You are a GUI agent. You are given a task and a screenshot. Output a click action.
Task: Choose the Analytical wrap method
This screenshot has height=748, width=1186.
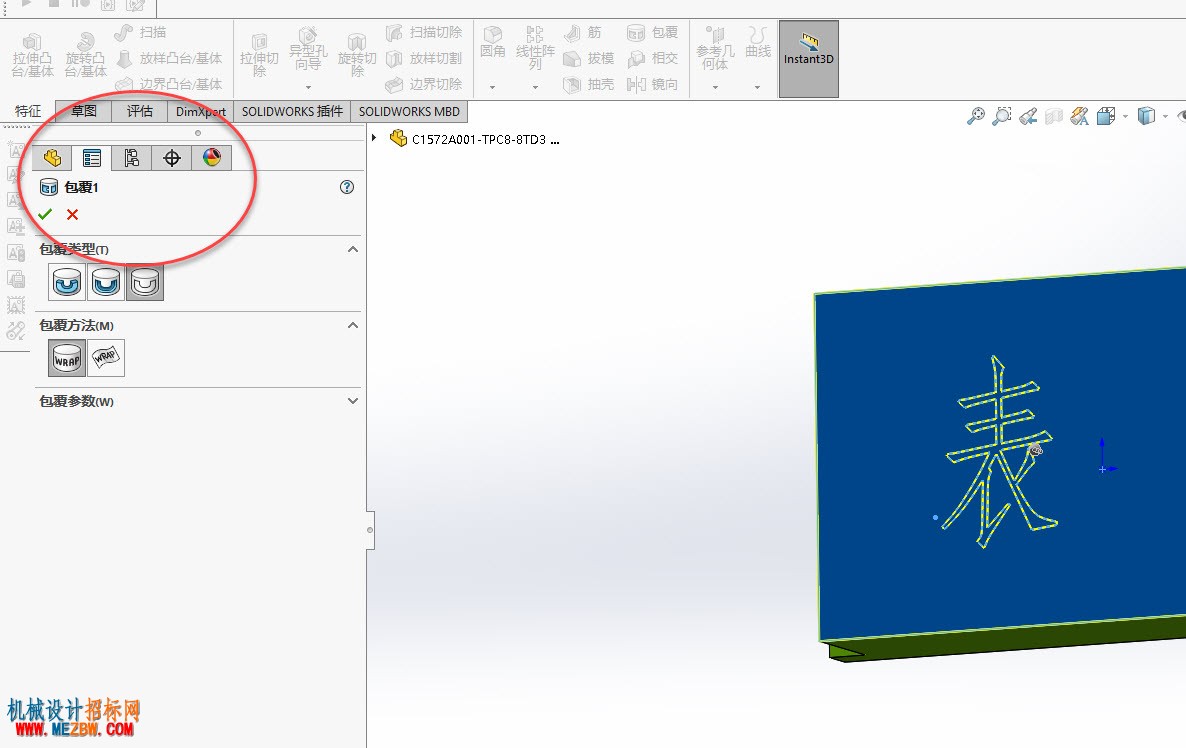coord(67,358)
